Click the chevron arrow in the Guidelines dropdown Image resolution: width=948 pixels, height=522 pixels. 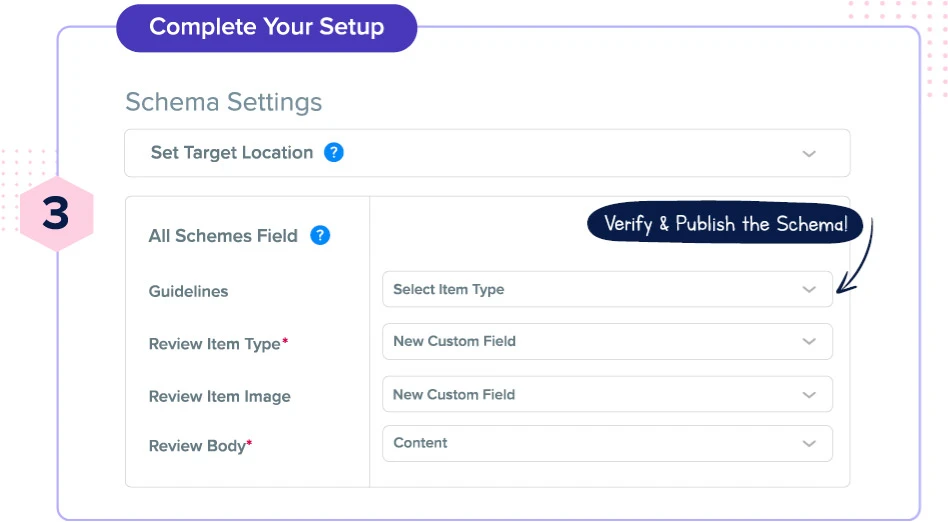coord(809,290)
